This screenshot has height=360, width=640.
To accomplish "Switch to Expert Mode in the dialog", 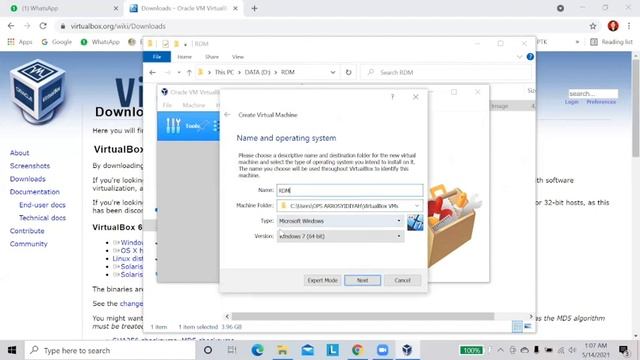I will pos(322,280).
